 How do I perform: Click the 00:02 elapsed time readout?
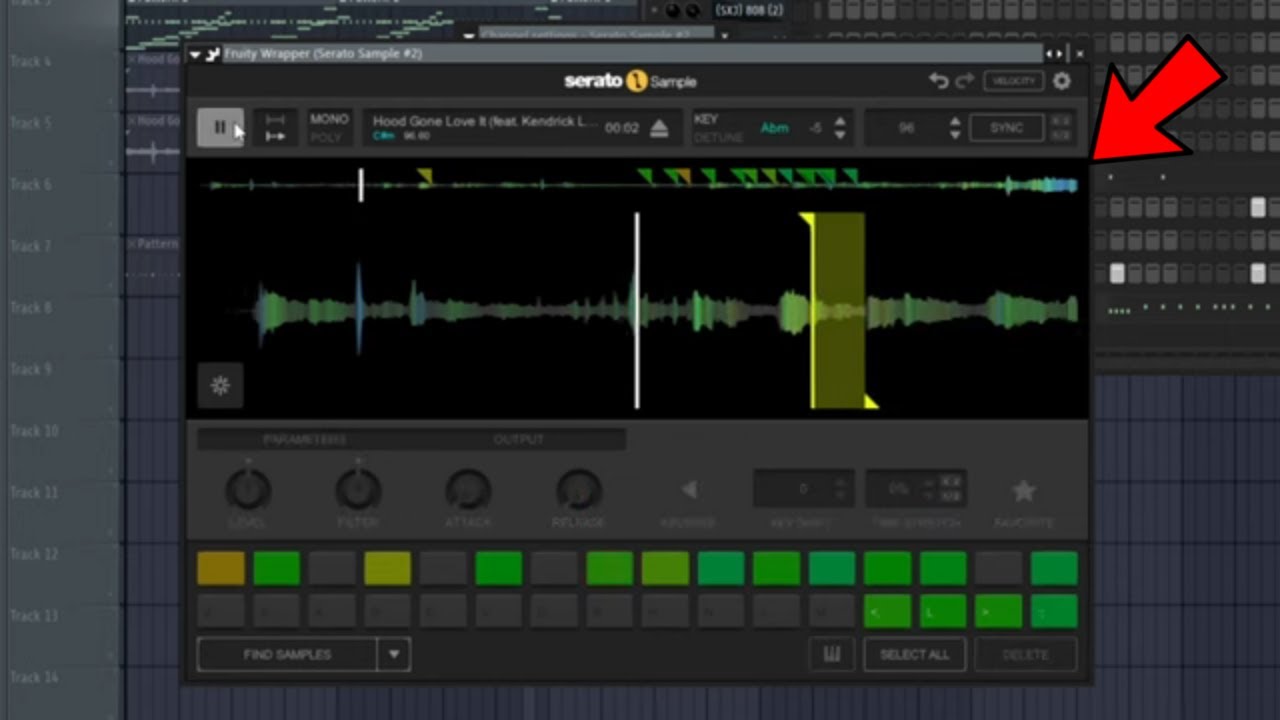tap(622, 128)
